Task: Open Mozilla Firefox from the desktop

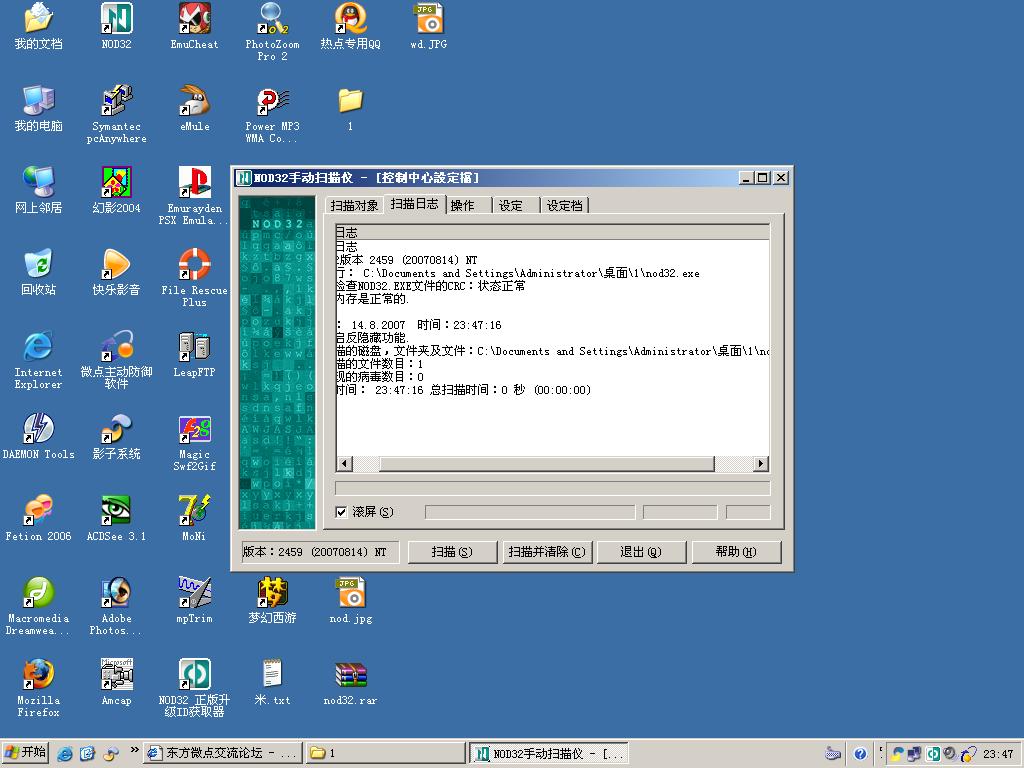Action: click(39, 688)
